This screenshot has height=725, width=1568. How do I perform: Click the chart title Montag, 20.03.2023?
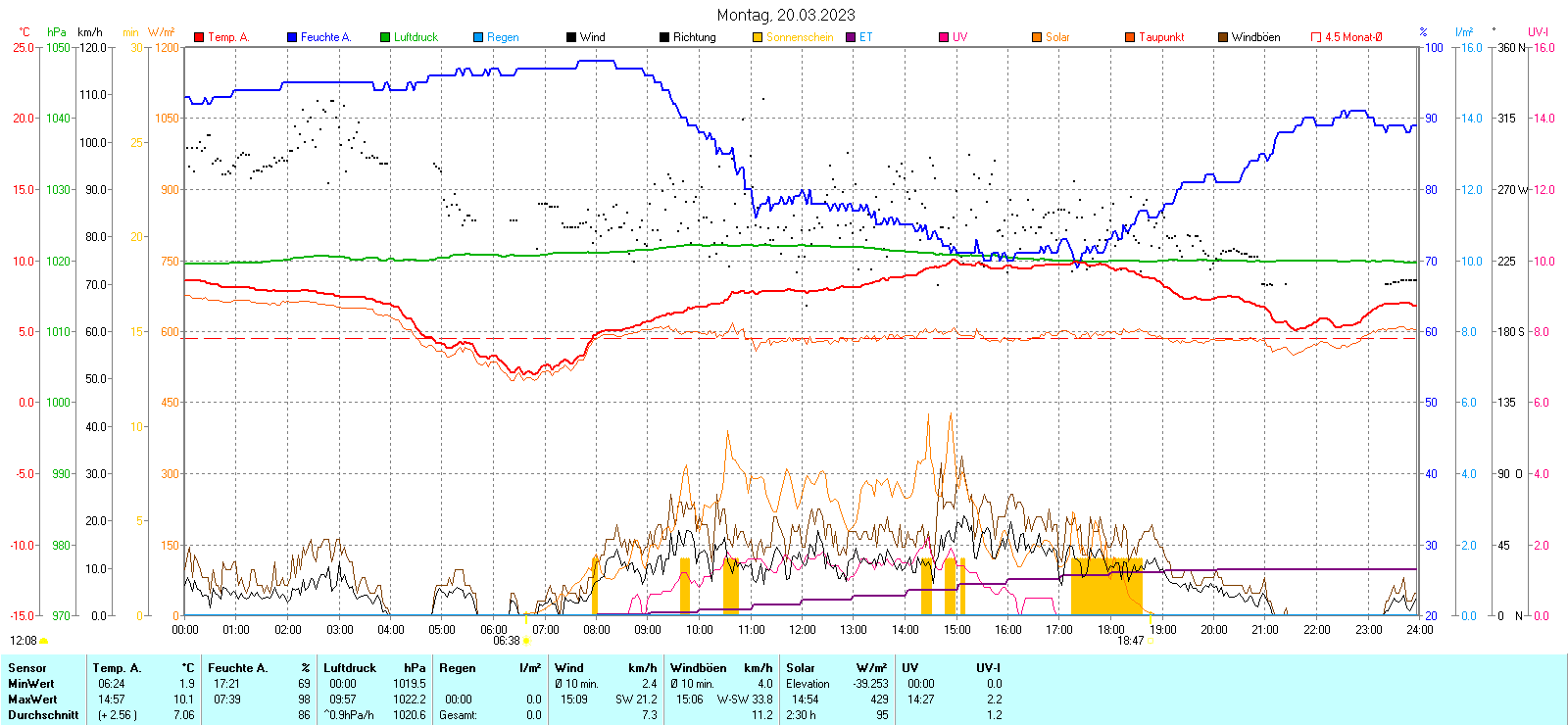click(785, 15)
